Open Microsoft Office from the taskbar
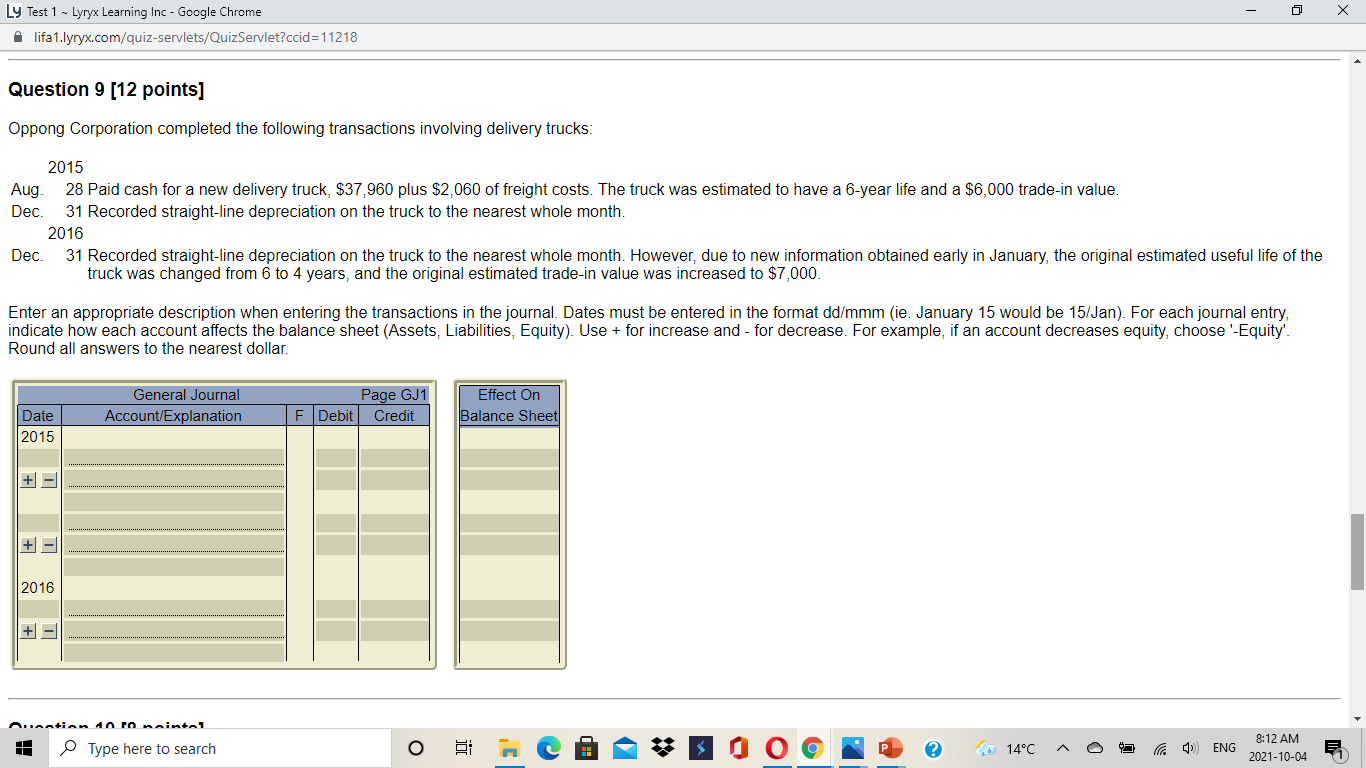Image resolution: width=1366 pixels, height=768 pixels. (737, 747)
